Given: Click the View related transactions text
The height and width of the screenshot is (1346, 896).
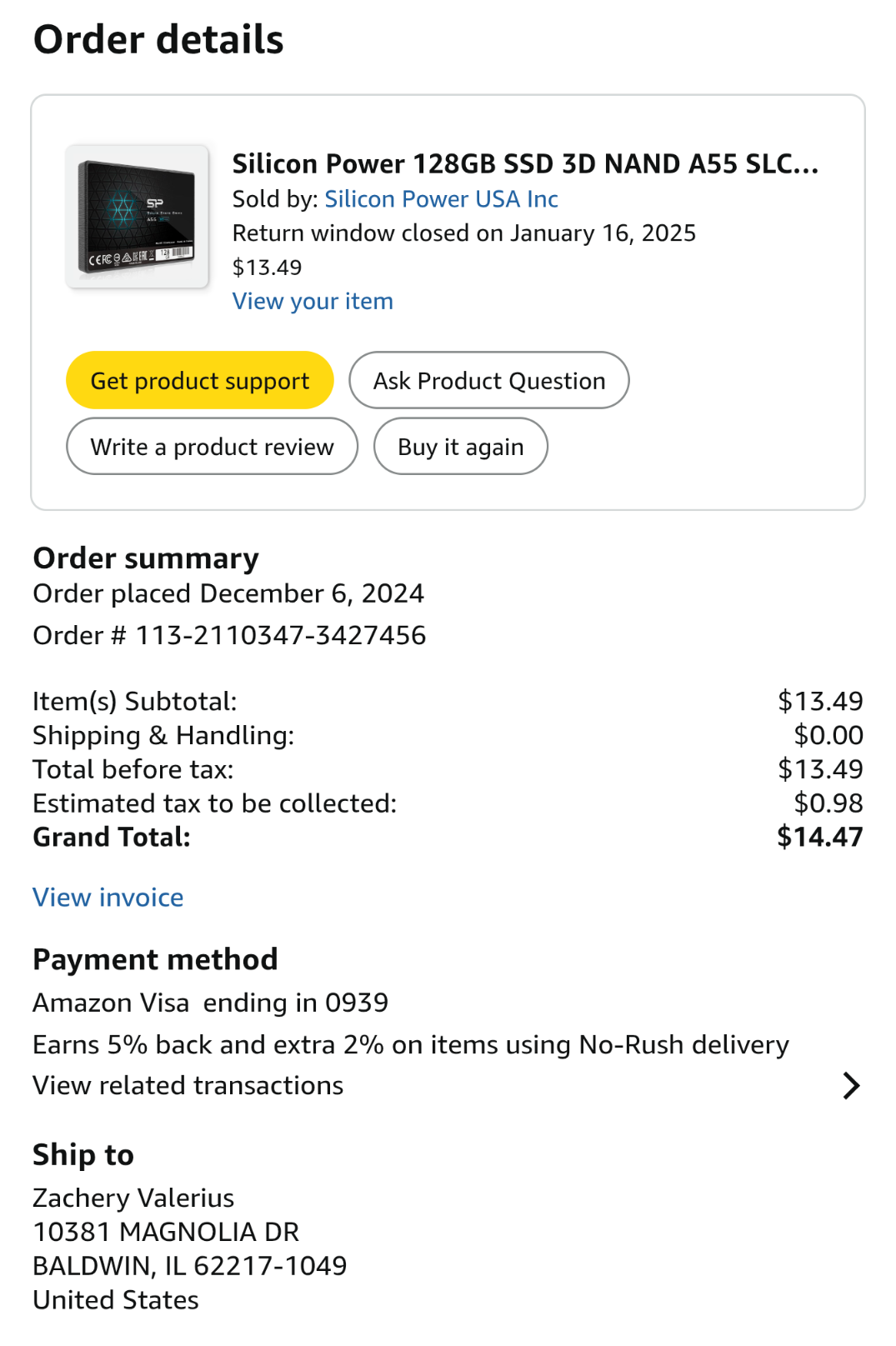Looking at the screenshot, I should coord(188,1085).
